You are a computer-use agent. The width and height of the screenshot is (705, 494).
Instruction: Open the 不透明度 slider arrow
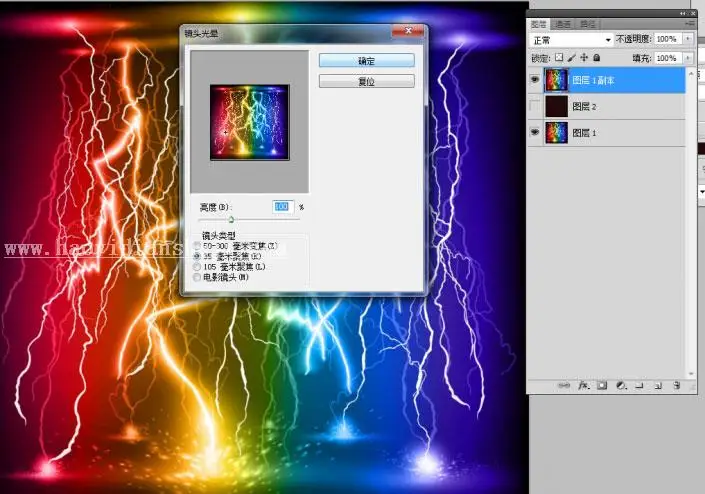coord(688,39)
